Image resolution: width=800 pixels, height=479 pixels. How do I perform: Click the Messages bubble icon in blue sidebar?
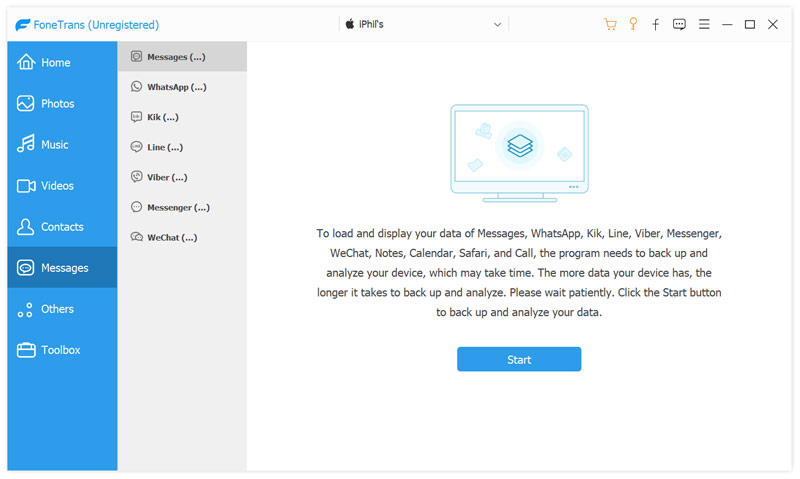coord(26,268)
